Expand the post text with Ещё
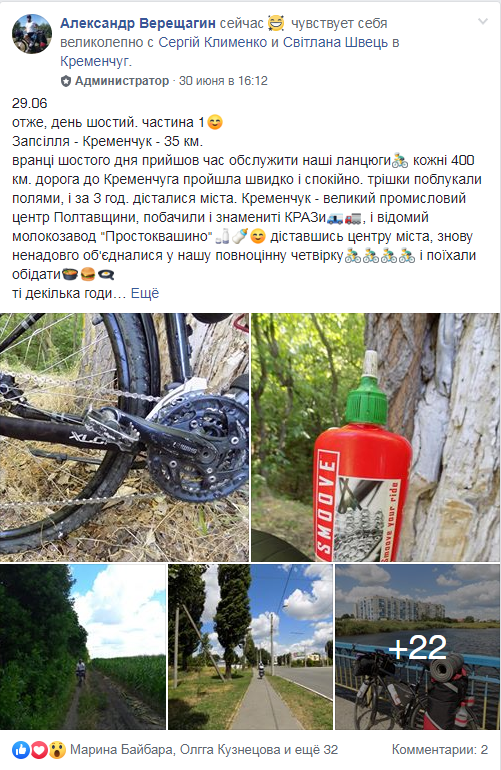The height and width of the screenshot is (770, 501). coord(145,293)
